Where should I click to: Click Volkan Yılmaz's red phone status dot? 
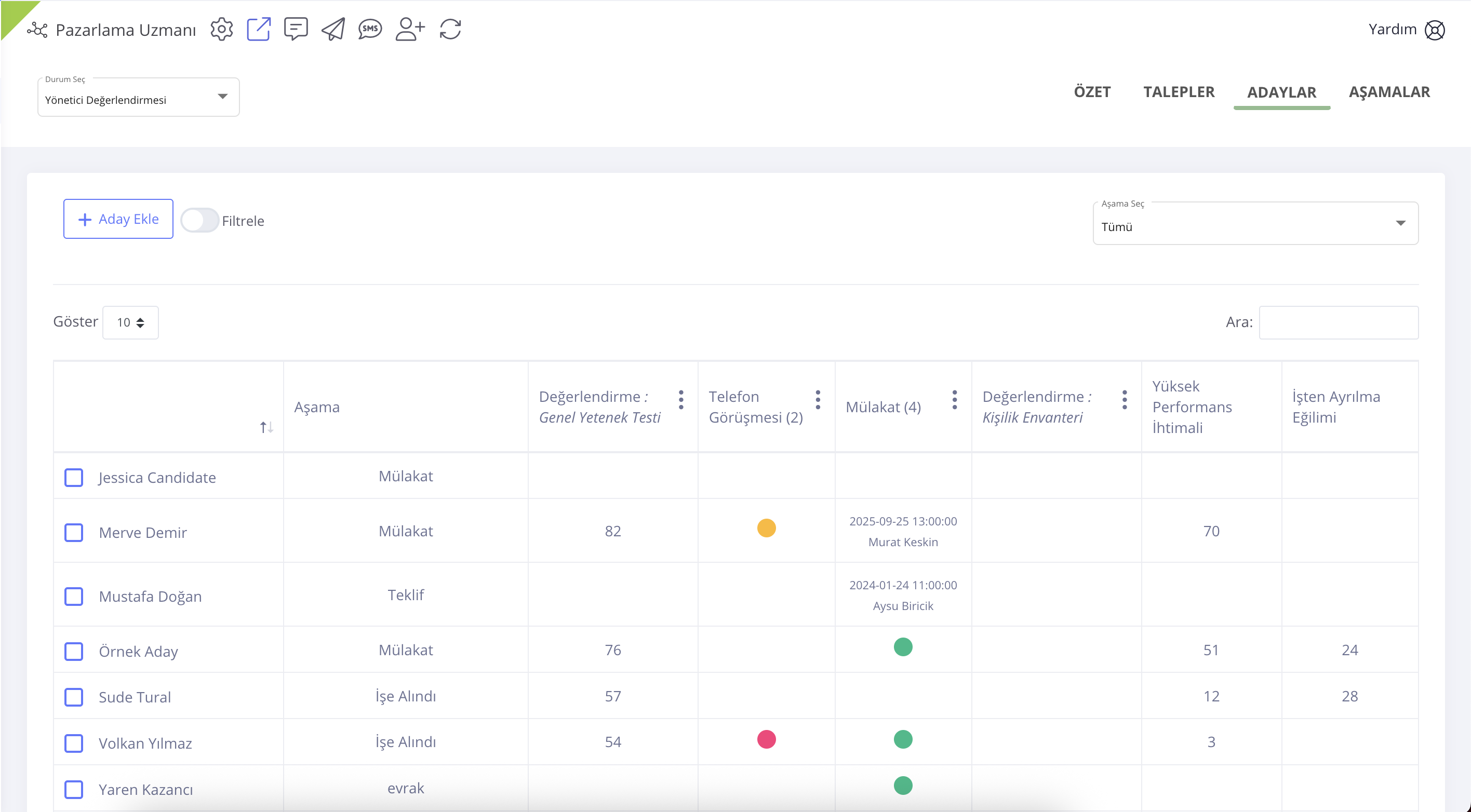(x=766, y=739)
